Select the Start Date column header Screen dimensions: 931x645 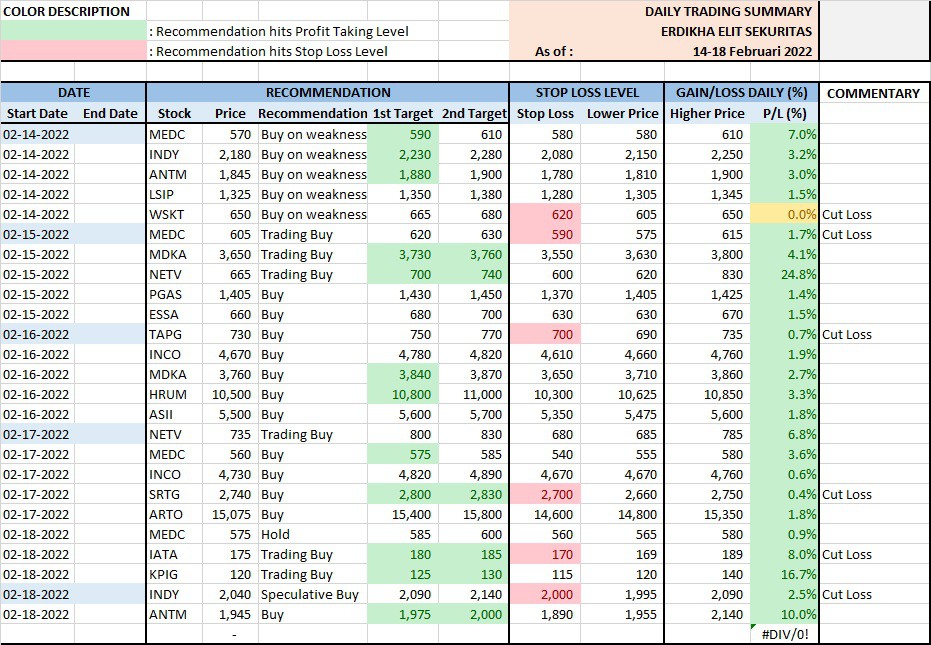[37, 114]
